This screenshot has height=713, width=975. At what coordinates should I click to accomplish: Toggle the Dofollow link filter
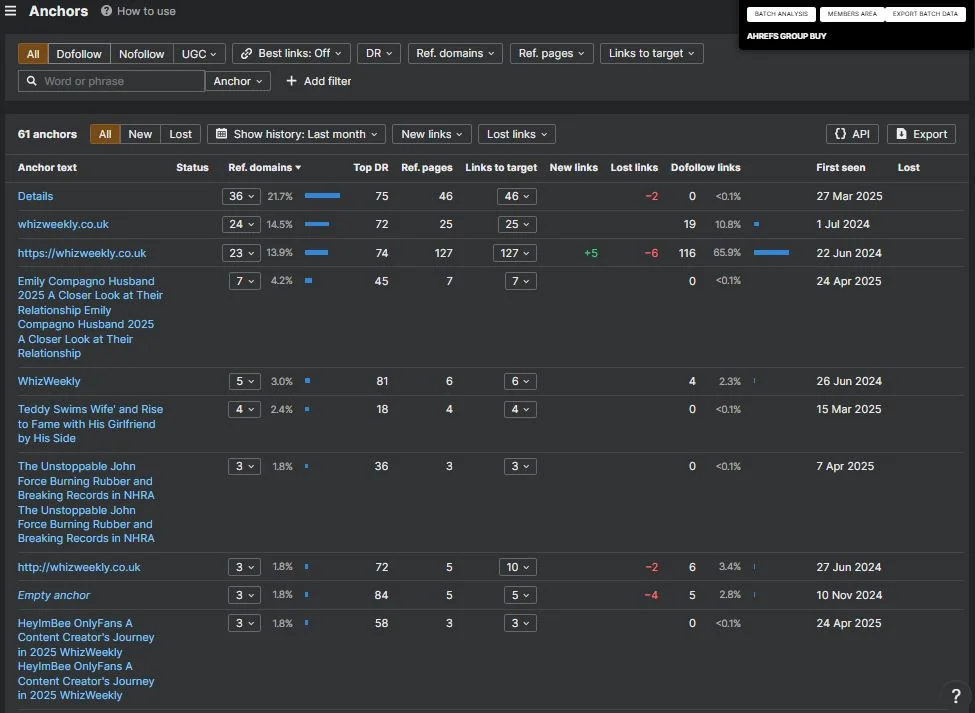tap(79, 53)
